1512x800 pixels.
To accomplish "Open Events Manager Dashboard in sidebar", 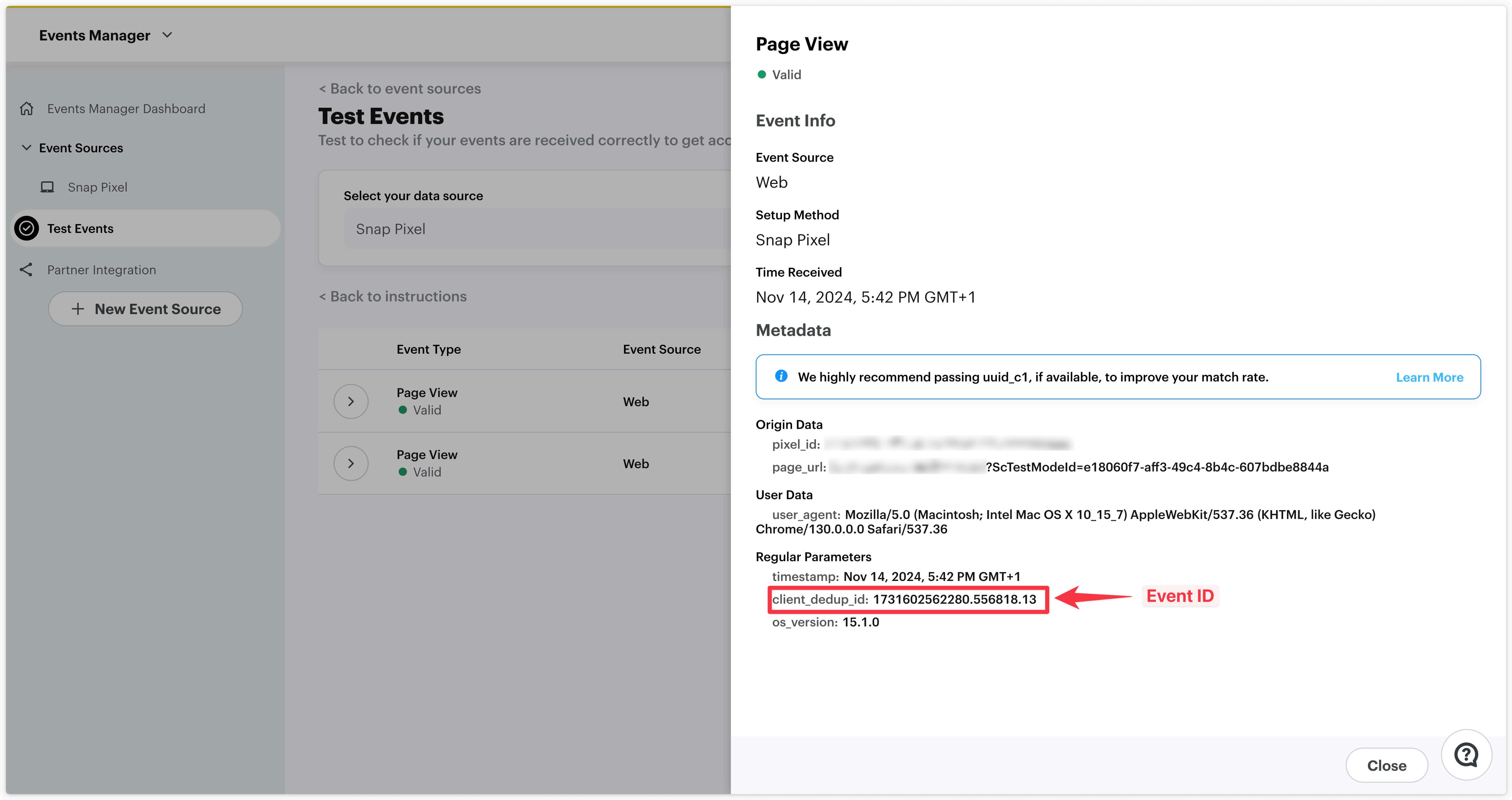I will click(x=126, y=109).
